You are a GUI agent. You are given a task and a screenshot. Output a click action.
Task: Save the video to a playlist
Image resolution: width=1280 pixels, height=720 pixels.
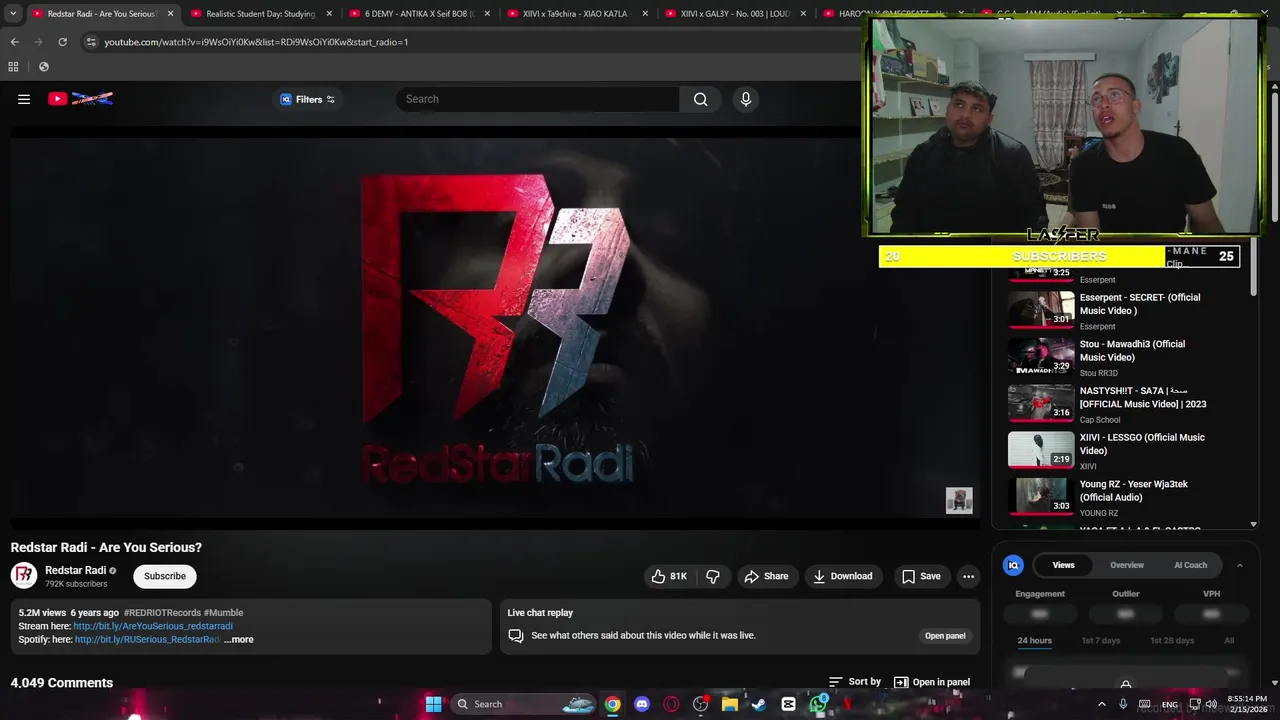pos(921,576)
